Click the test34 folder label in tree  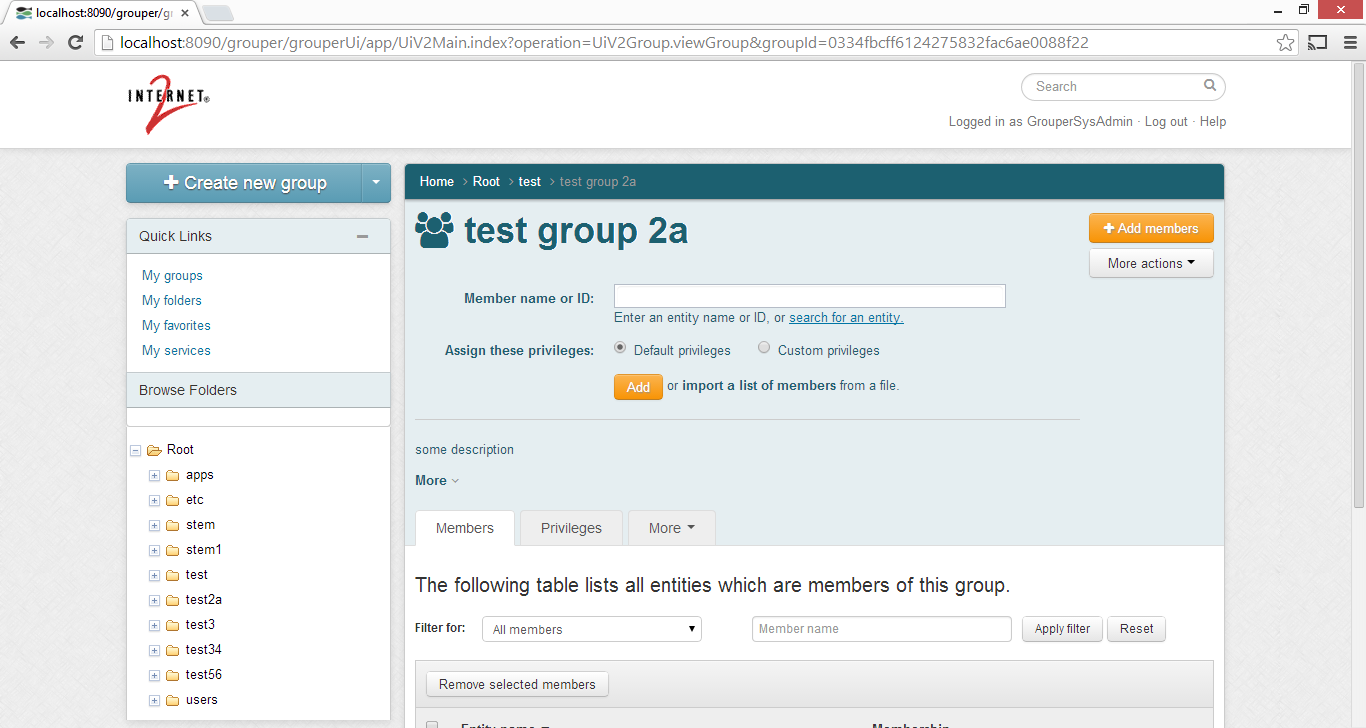[203, 650]
